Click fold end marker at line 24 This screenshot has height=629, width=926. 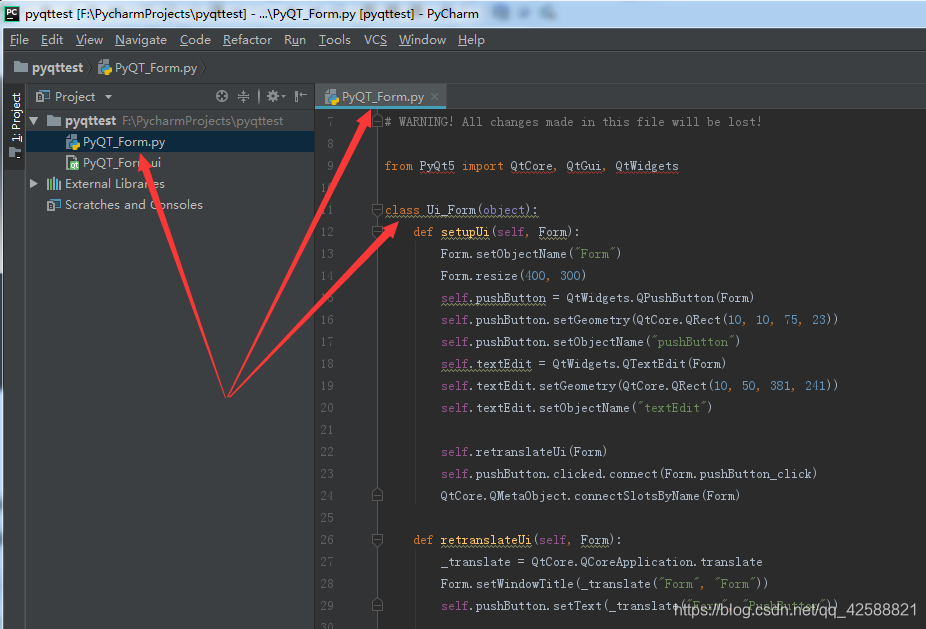[377, 496]
